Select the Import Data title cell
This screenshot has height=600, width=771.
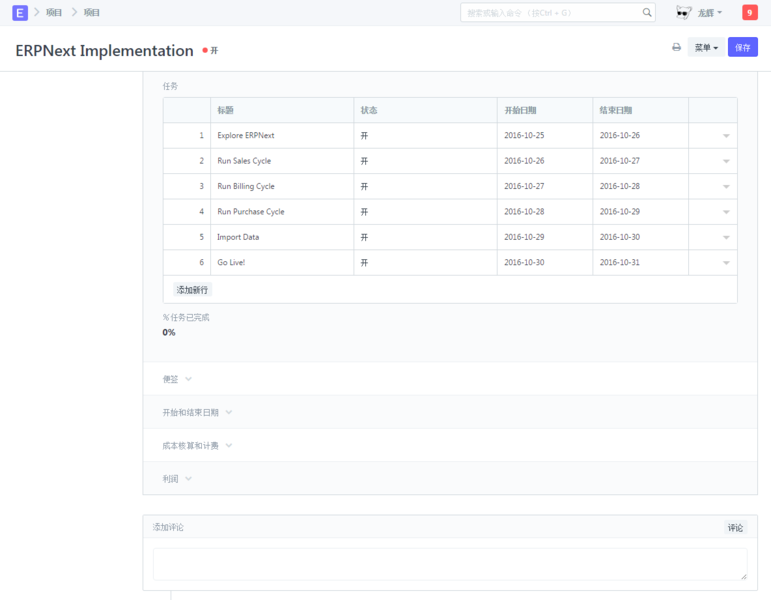(282, 237)
